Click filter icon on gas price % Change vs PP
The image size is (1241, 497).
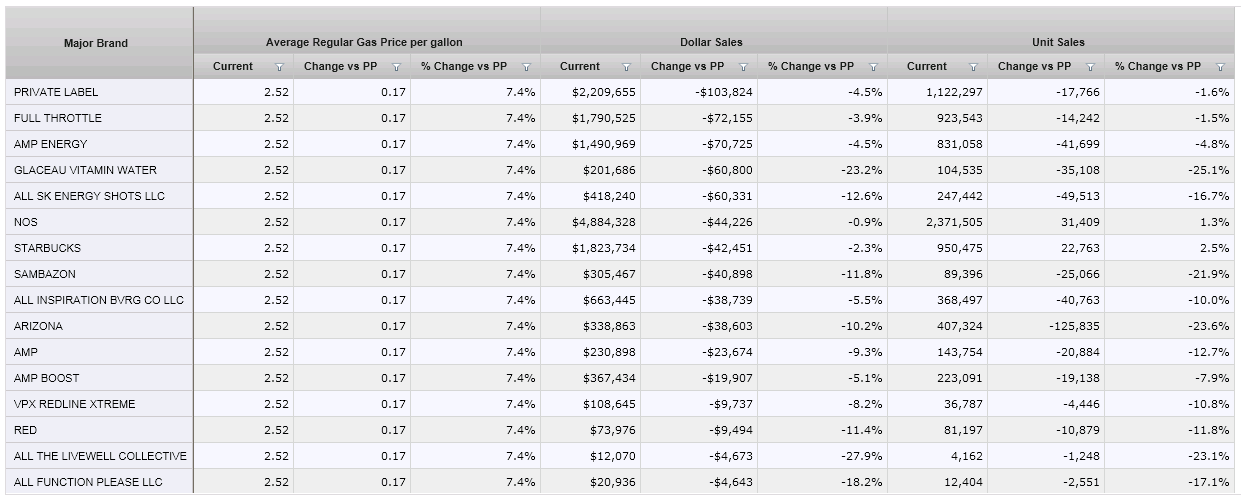point(526,67)
